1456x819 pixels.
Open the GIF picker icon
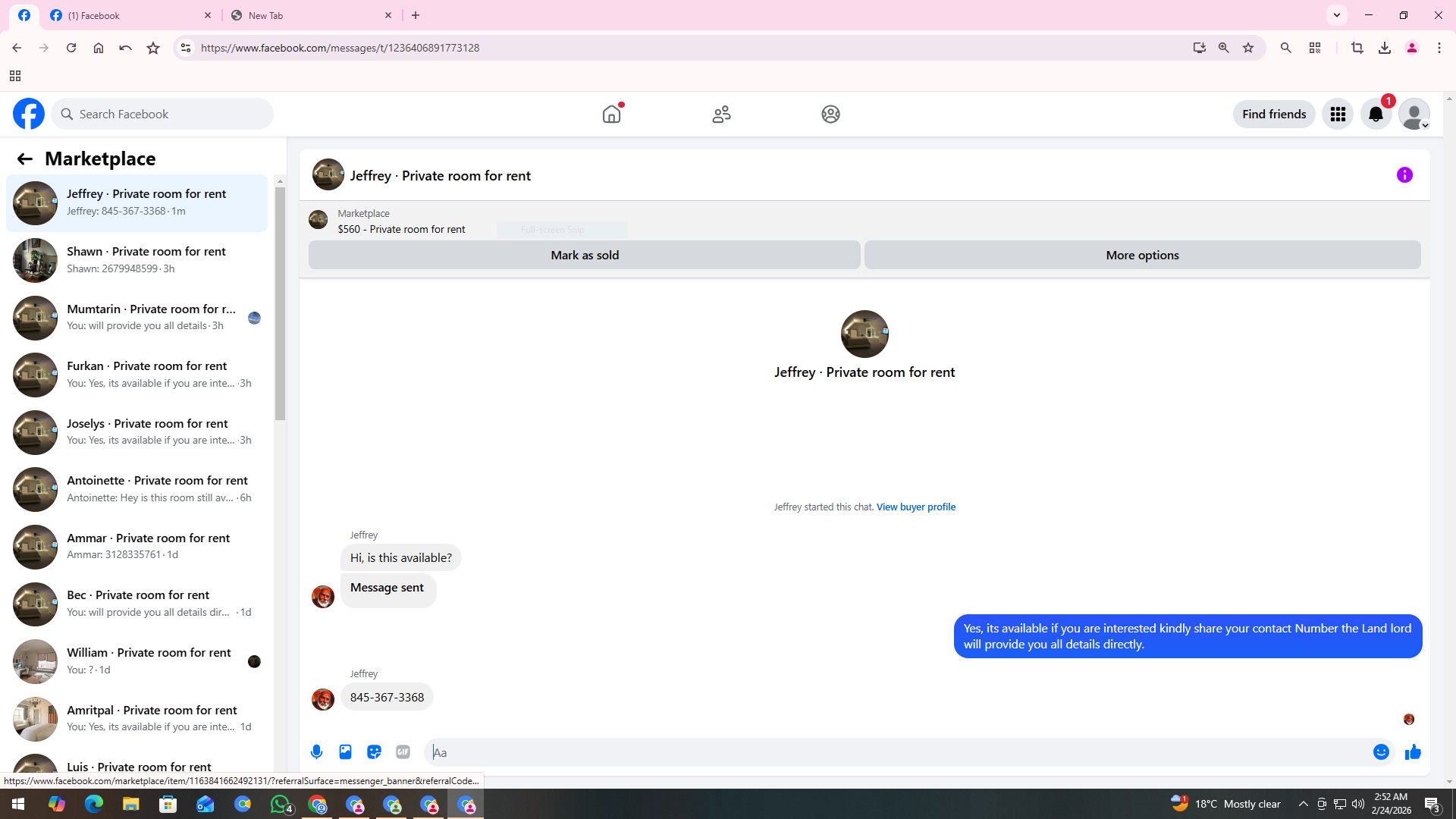403,752
